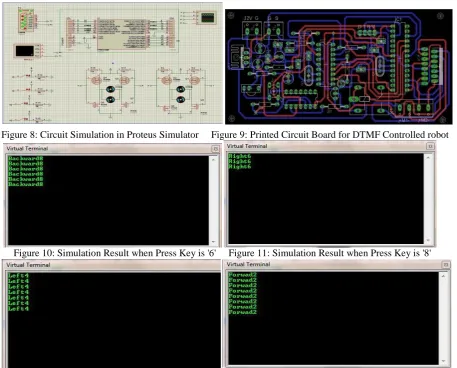The image size is (457, 368).
Task: Click the Figure 11 Press Key '8' caption
Action: pos(330,253)
